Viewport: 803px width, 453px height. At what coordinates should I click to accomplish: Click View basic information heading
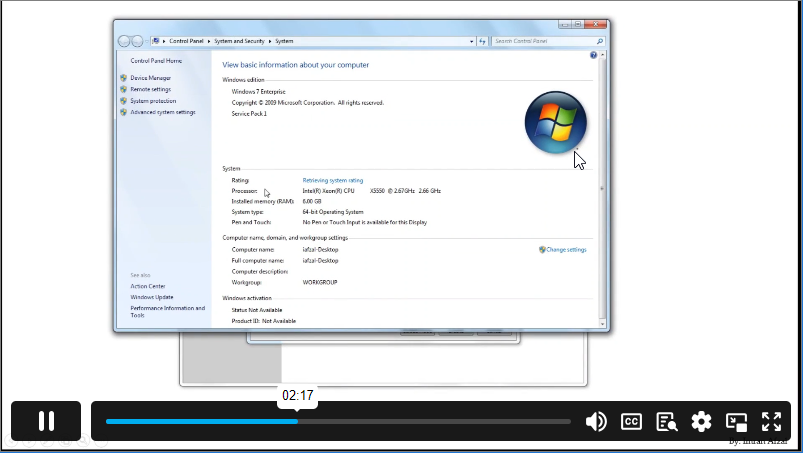295,65
